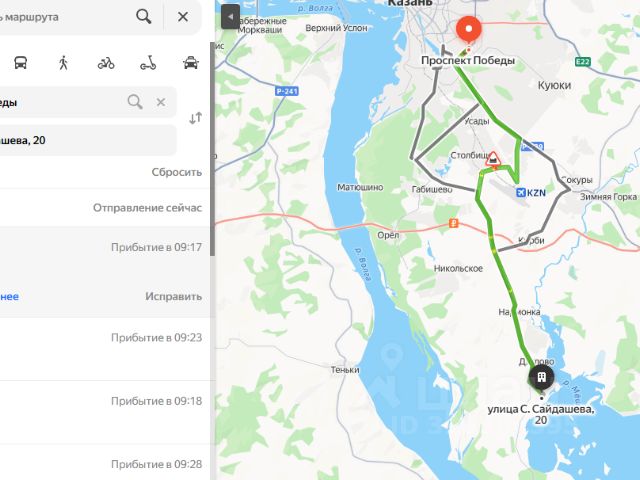Collapse the side panel arrow
This screenshot has height=480, width=640.
pos(230,17)
